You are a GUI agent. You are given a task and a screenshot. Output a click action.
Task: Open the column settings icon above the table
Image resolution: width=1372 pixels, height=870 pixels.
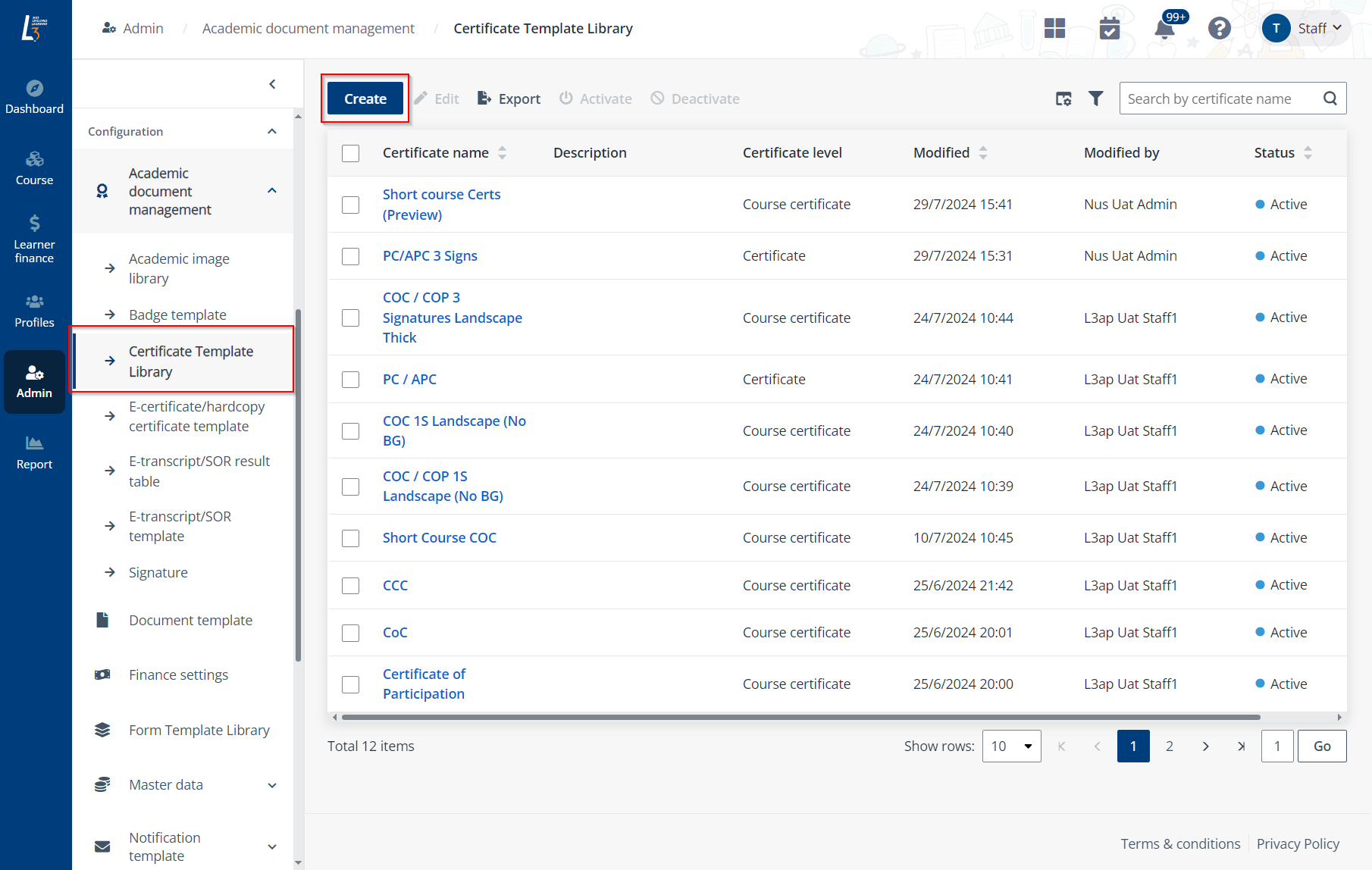[1063, 98]
